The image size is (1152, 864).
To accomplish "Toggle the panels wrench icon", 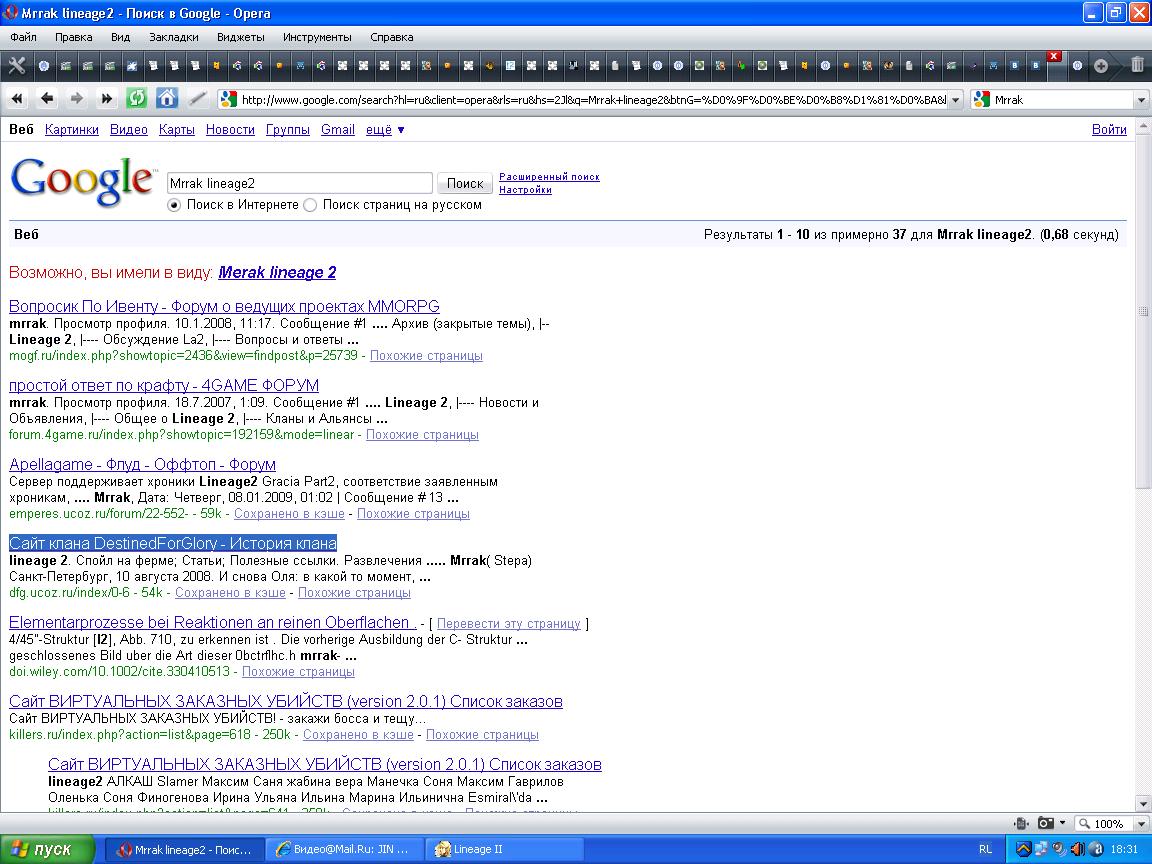I will (x=16, y=65).
